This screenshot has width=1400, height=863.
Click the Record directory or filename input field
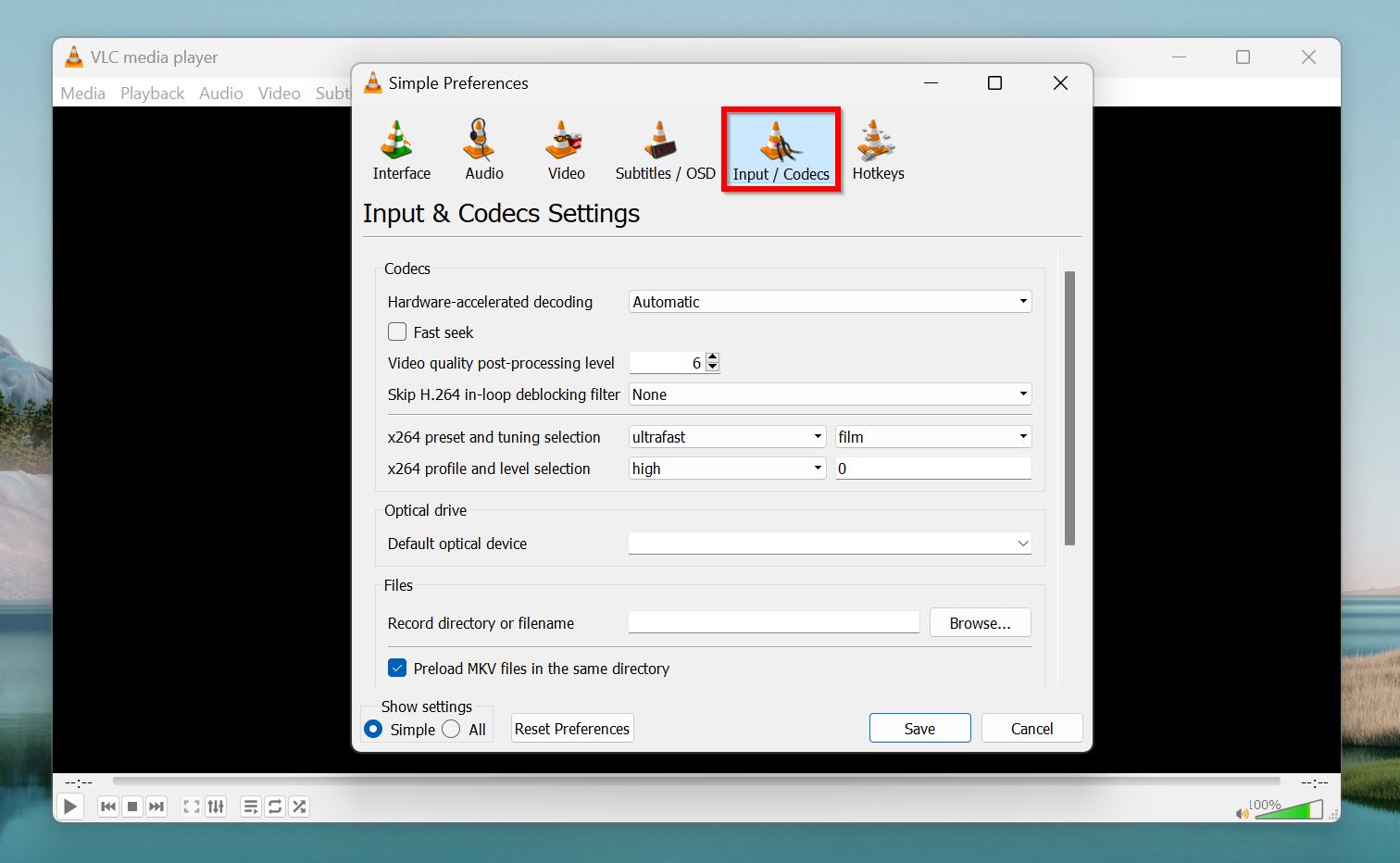point(772,621)
